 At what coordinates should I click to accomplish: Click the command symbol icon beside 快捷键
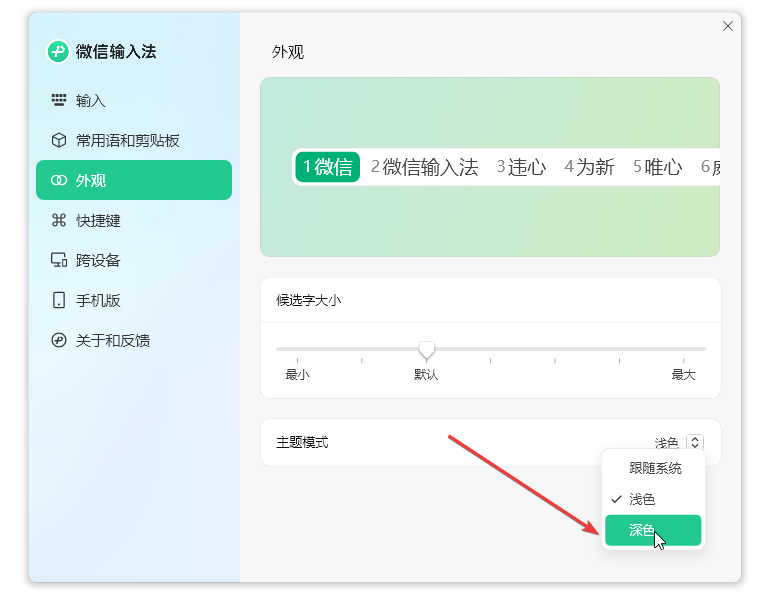[x=59, y=220]
